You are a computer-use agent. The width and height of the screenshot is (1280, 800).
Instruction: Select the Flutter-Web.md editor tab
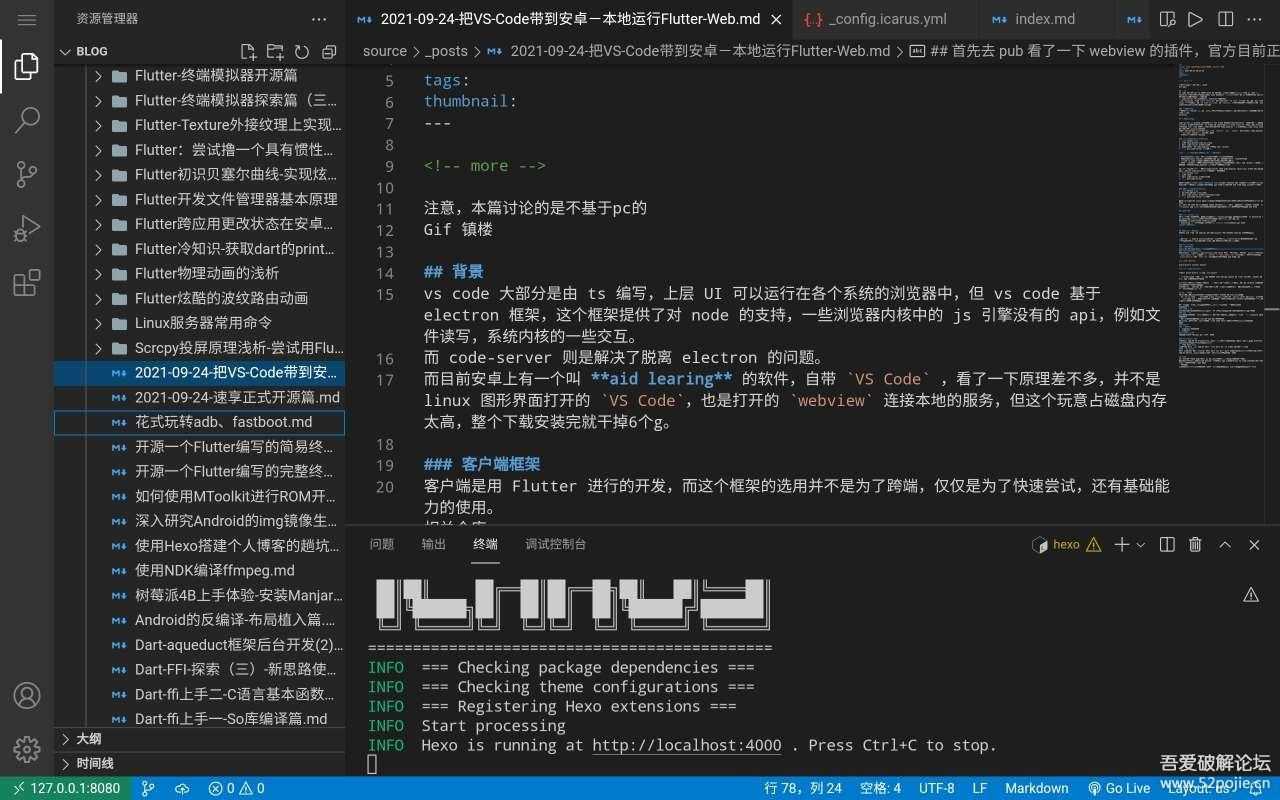click(570, 19)
